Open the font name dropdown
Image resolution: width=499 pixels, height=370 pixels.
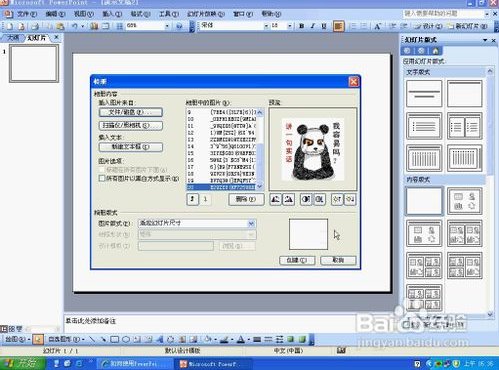click(x=266, y=26)
